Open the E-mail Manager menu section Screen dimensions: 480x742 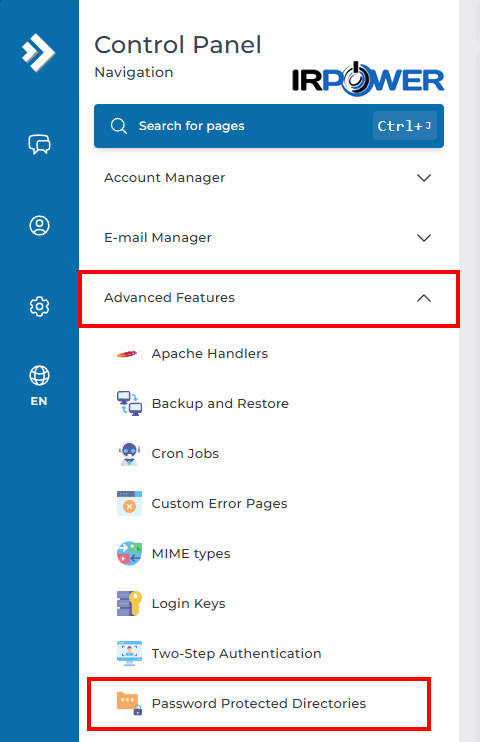pos(269,238)
